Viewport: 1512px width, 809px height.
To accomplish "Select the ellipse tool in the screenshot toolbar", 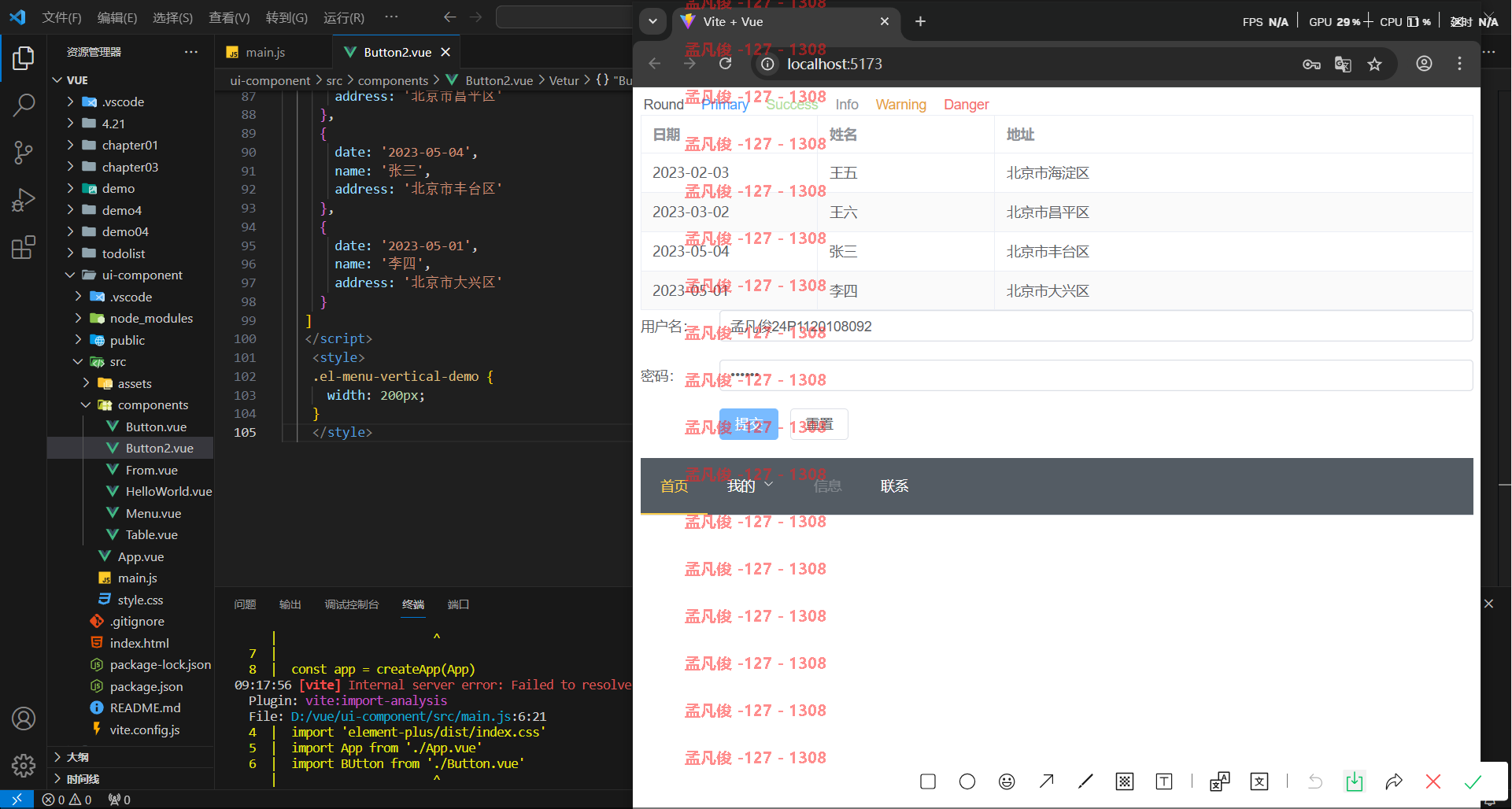I will (x=967, y=781).
